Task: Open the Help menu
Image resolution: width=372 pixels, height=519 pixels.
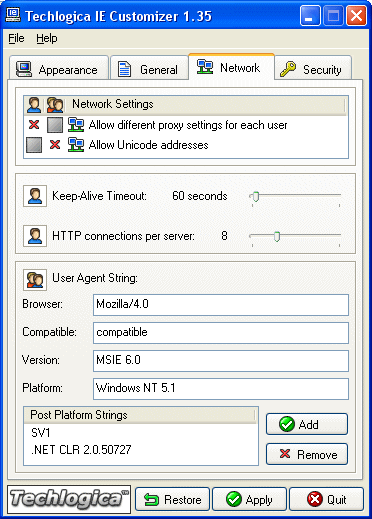Action: (x=47, y=38)
